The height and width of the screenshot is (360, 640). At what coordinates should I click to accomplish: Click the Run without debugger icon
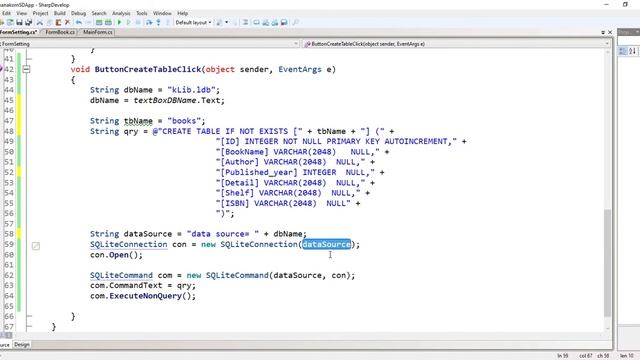pos(129,22)
